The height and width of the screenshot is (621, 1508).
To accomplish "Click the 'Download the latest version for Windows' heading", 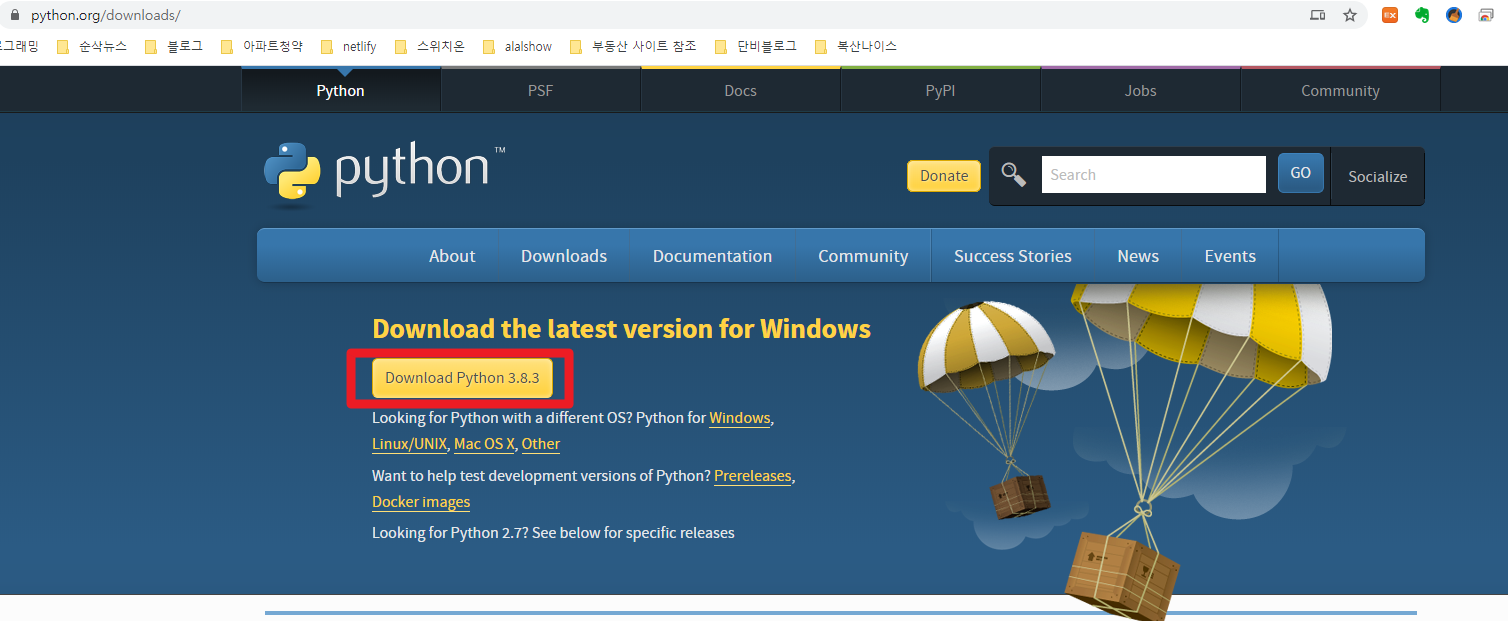I will (621, 329).
